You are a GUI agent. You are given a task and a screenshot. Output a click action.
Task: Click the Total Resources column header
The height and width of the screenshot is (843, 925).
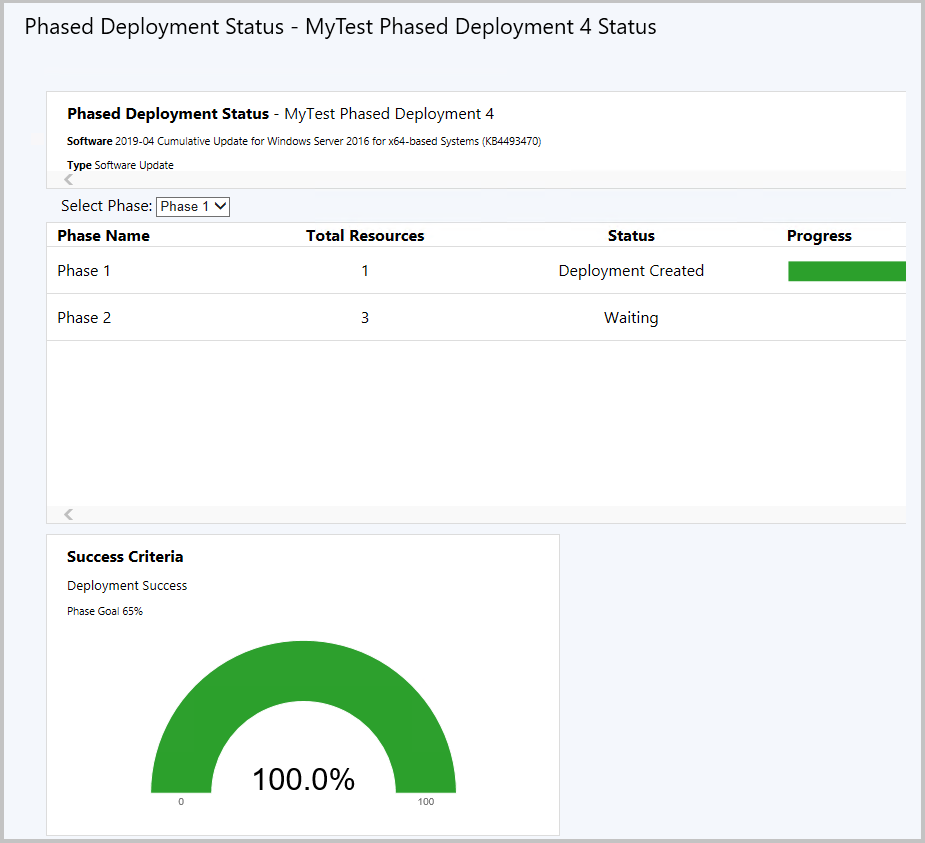365,236
